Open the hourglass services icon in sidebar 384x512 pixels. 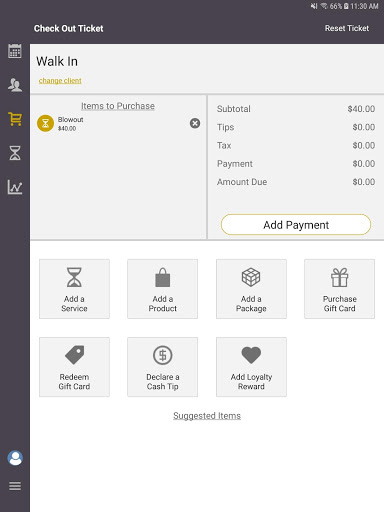coord(15,153)
